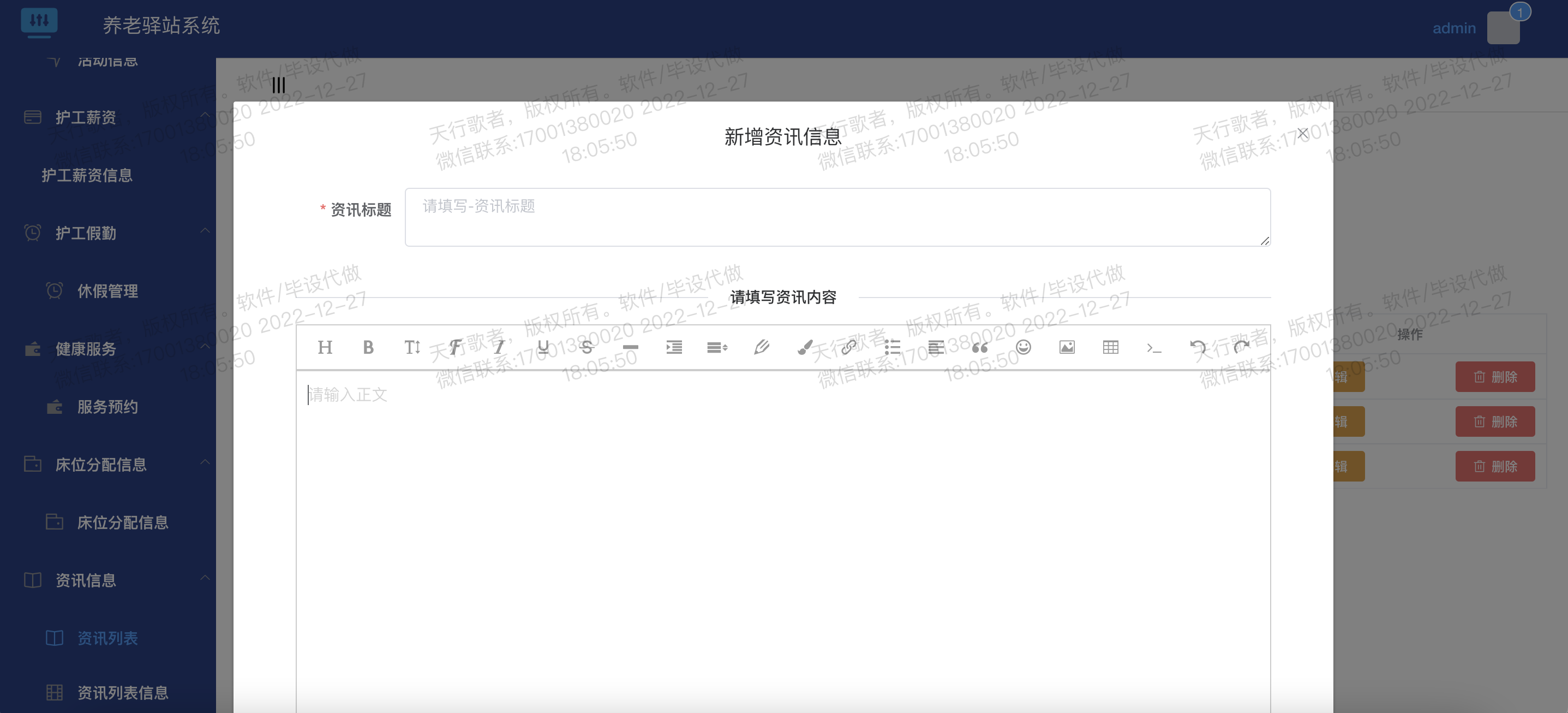The height and width of the screenshot is (713, 1568).
Task: Toggle the unordered list formatting
Action: (x=893, y=347)
